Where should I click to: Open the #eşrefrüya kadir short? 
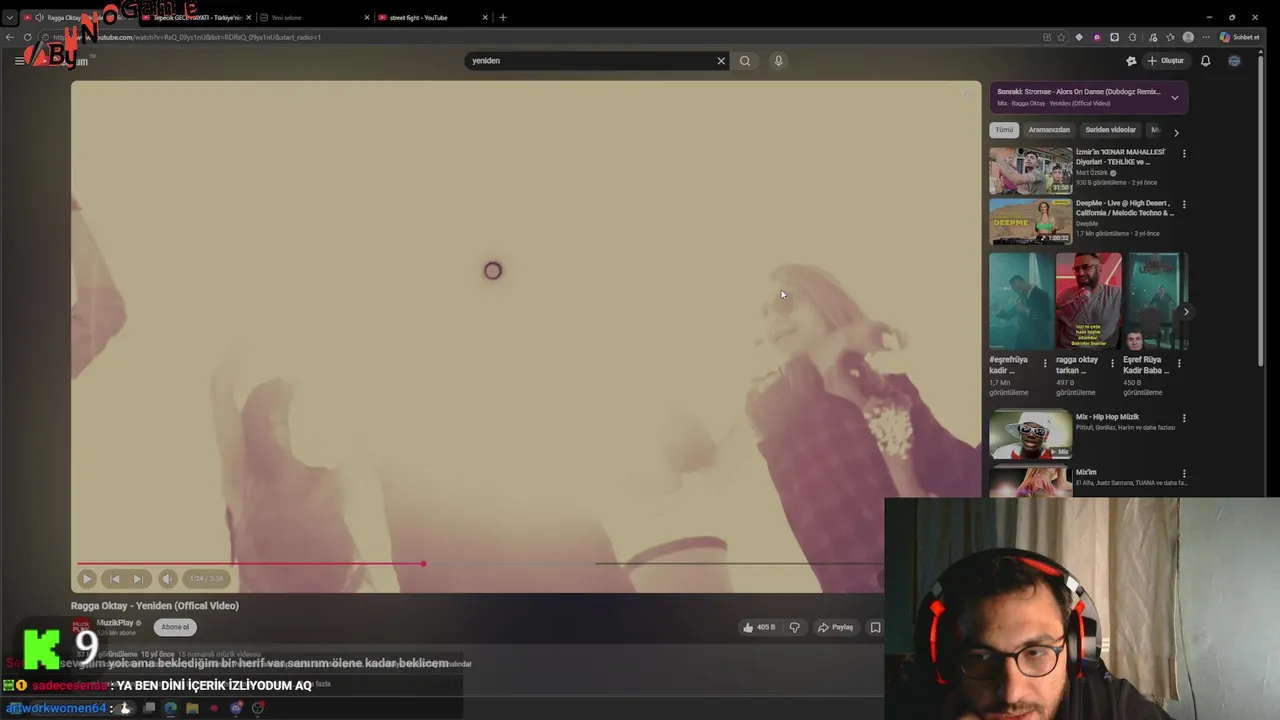(x=1021, y=300)
